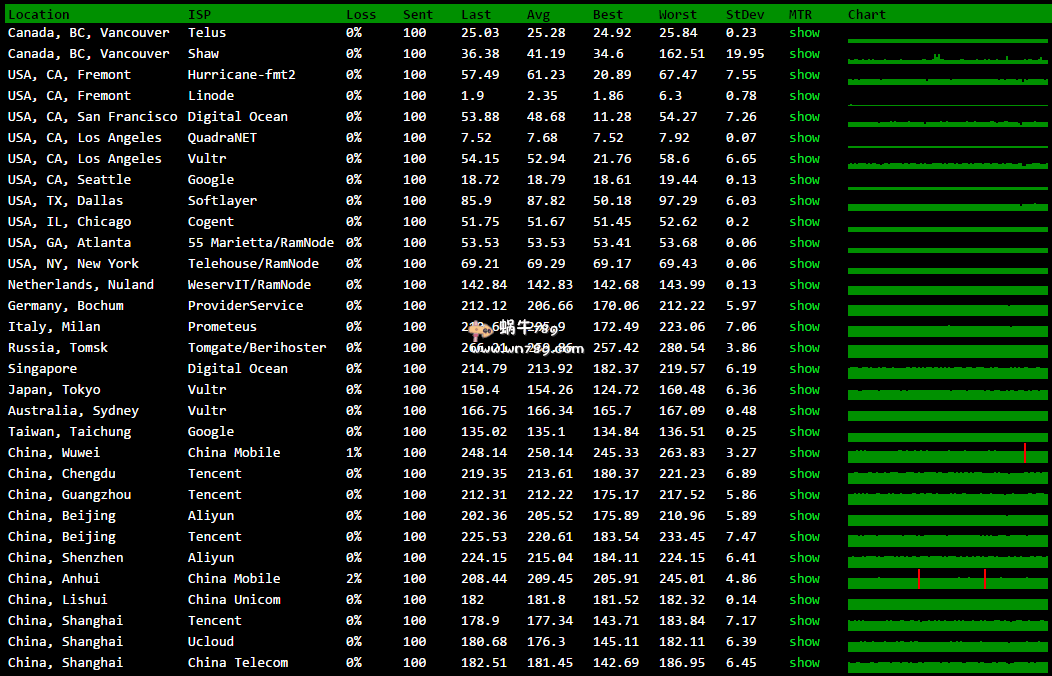Image resolution: width=1052 pixels, height=676 pixels.
Task: Click 'show' for Dallas Softlayer row
Action: tap(804, 201)
